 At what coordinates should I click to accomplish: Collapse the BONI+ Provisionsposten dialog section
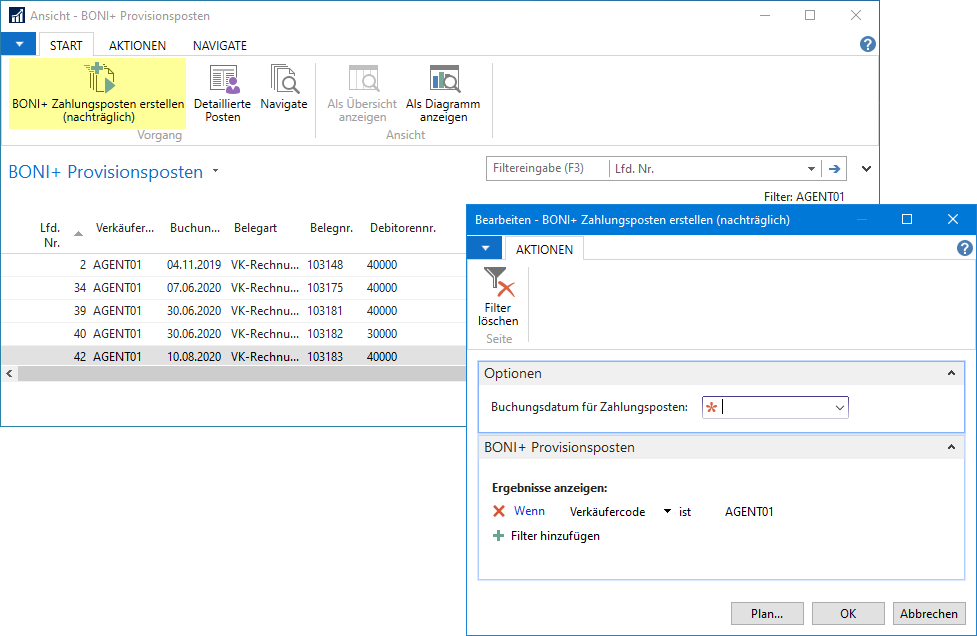[x=951, y=448]
